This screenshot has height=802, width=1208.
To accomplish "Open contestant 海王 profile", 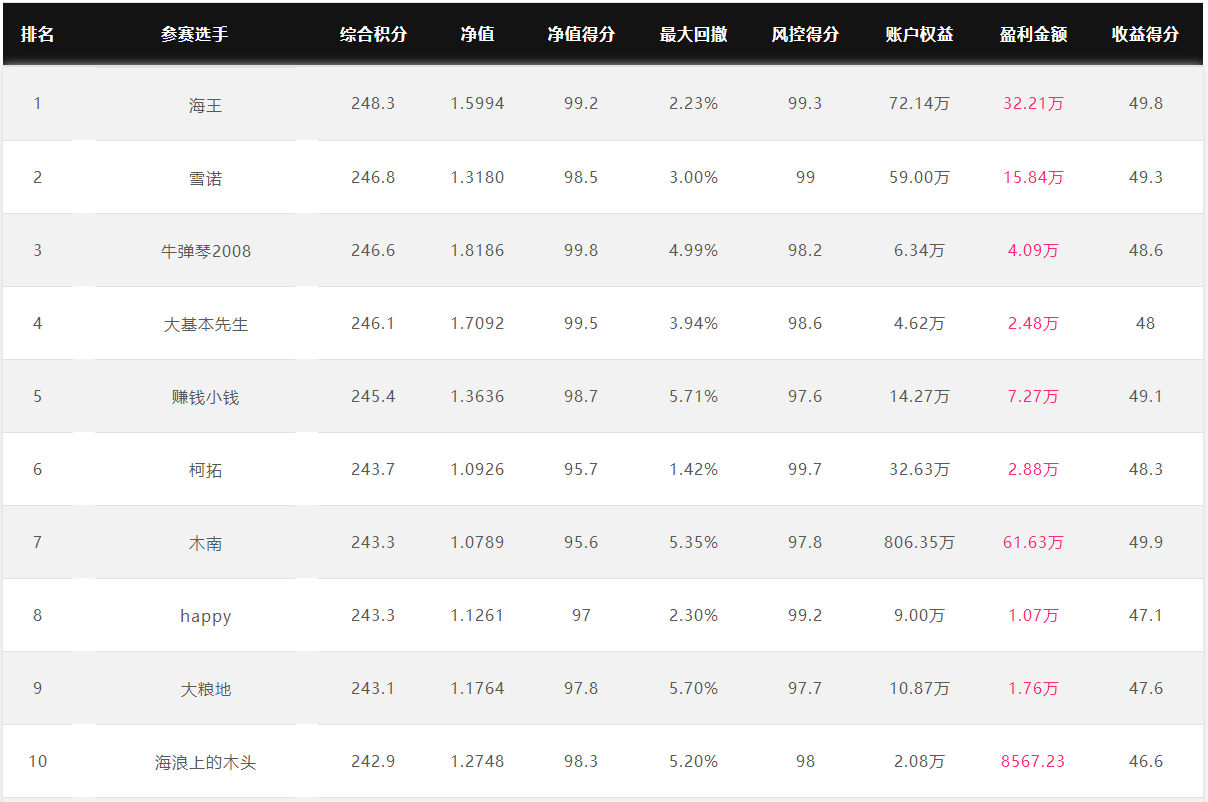I will pos(205,104).
